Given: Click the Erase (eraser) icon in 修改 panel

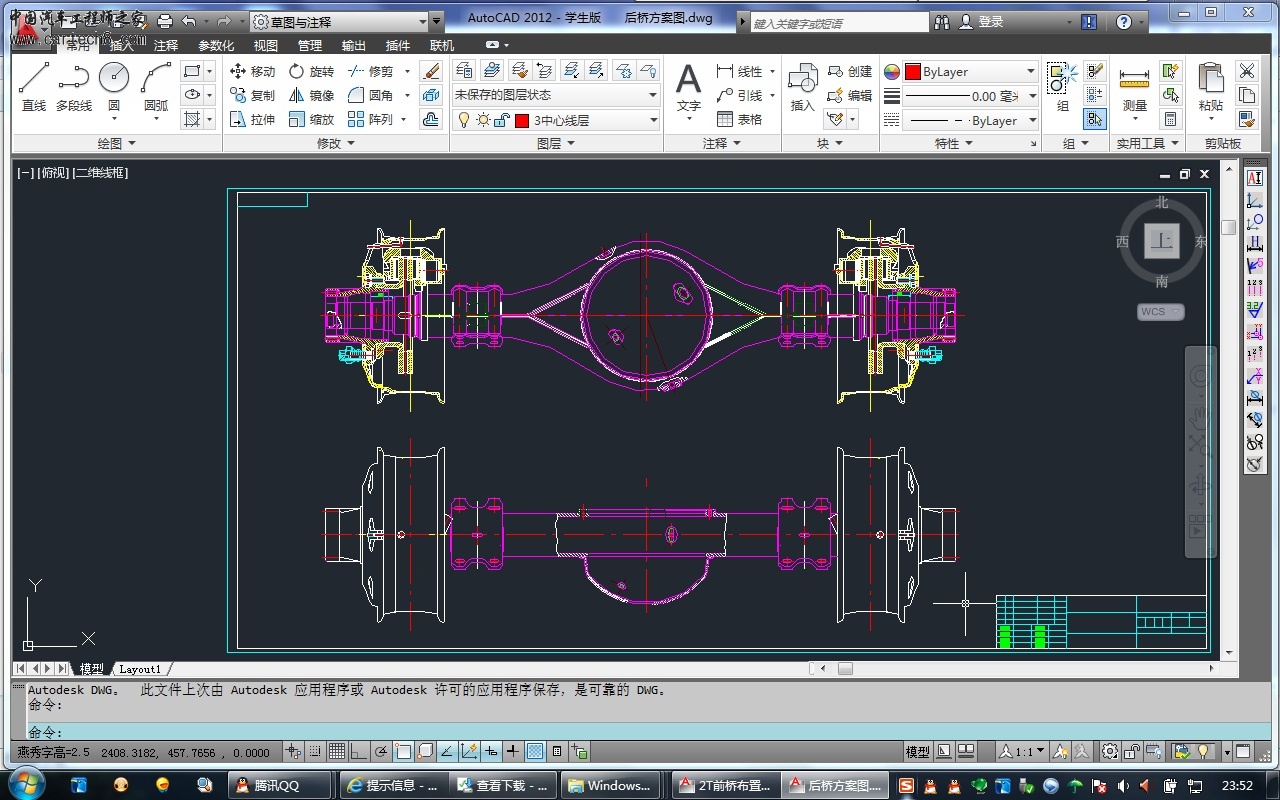Looking at the screenshot, I should pyautogui.click(x=431, y=71).
